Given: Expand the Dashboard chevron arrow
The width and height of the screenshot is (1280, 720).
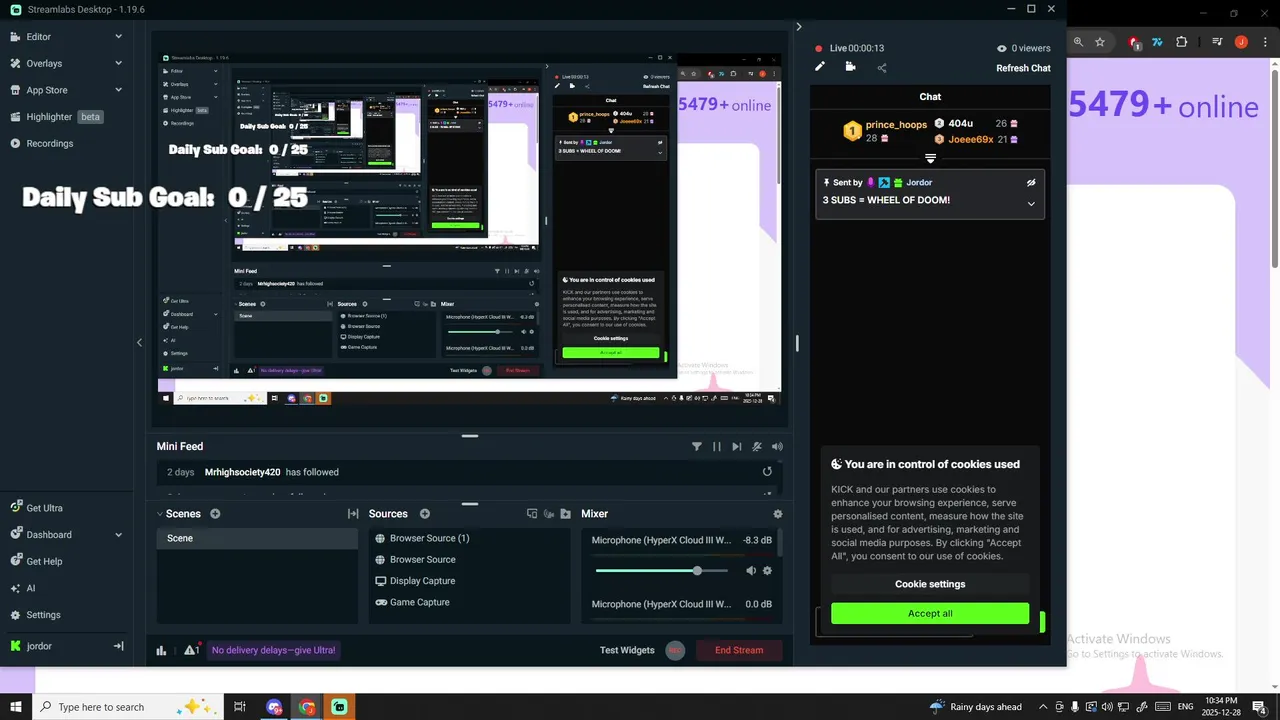Looking at the screenshot, I should [x=118, y=534].
